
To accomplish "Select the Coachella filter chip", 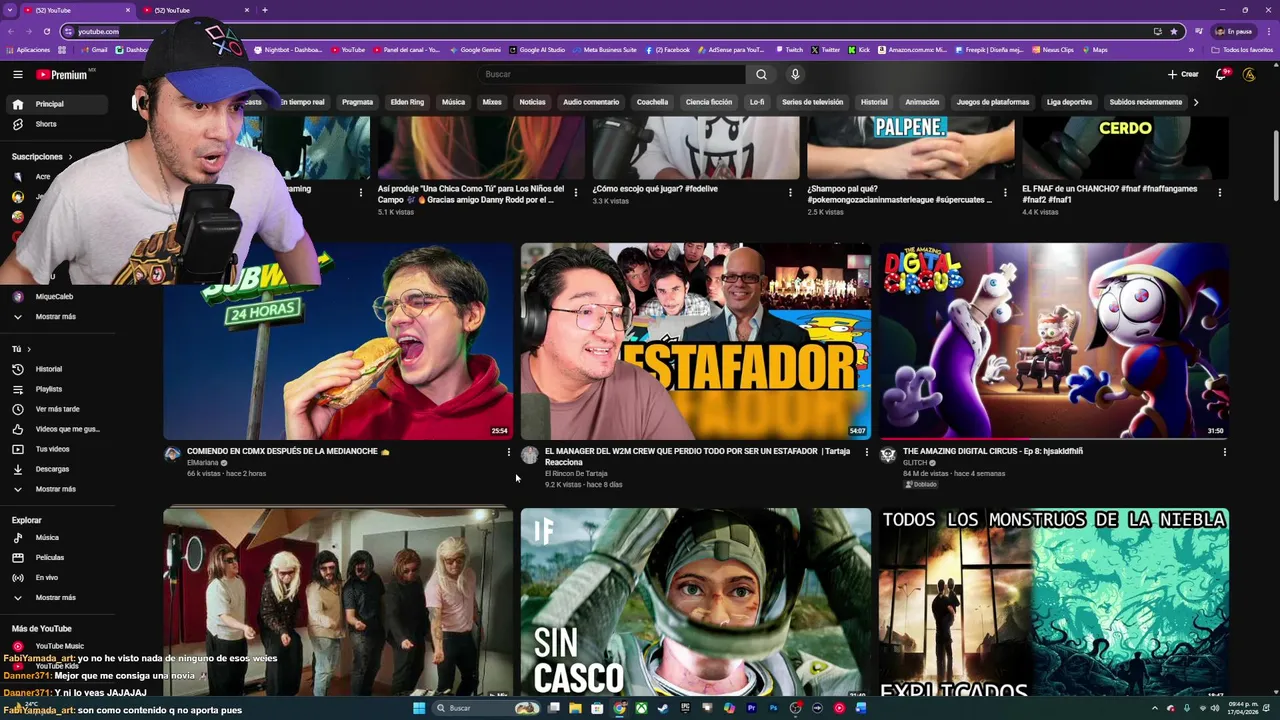I will point(652,102).
